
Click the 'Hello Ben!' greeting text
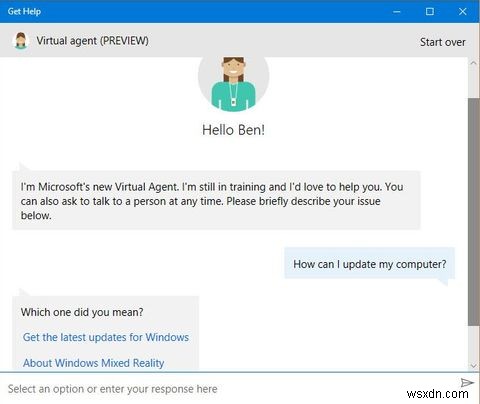233,130
